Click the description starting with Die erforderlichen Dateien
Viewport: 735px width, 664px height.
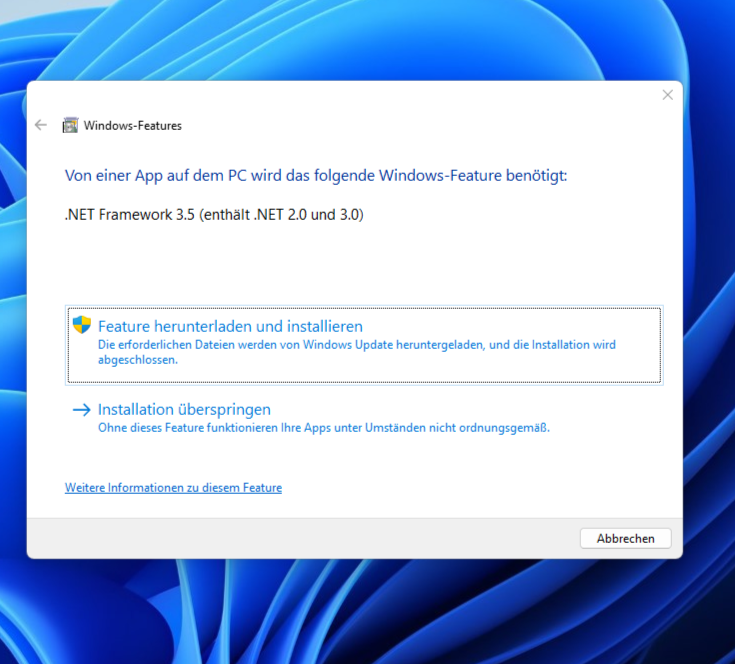pos(357,352)
